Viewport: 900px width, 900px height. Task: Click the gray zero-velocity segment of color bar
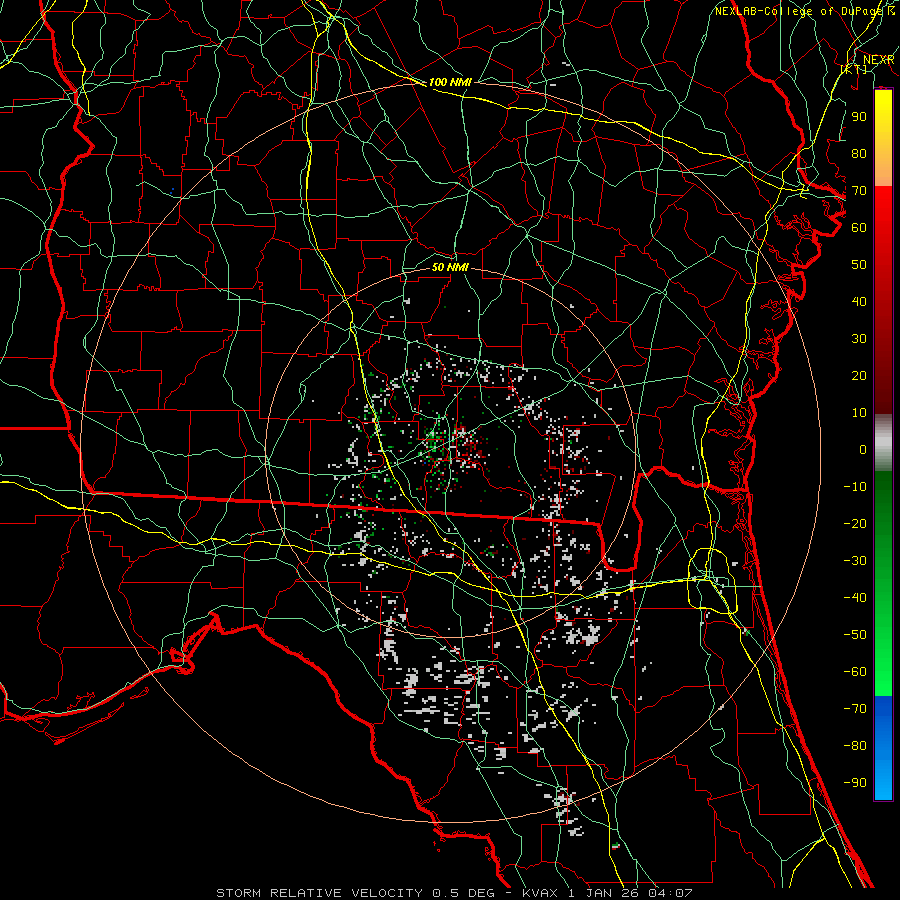[883, 443]
